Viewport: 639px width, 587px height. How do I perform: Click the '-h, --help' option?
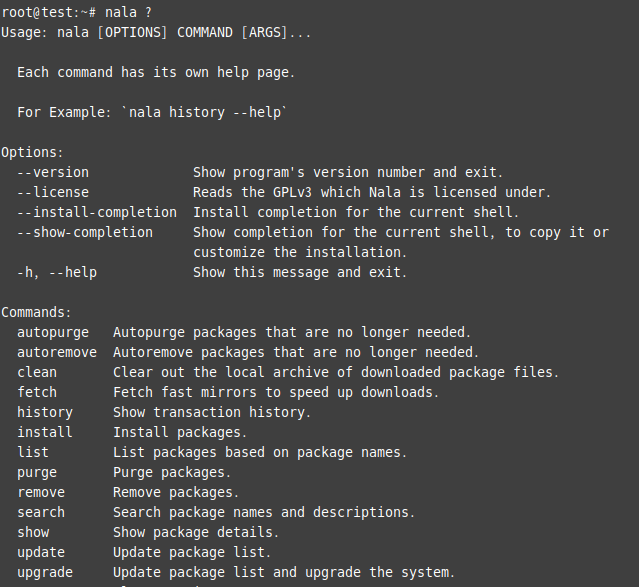(57, 272)
